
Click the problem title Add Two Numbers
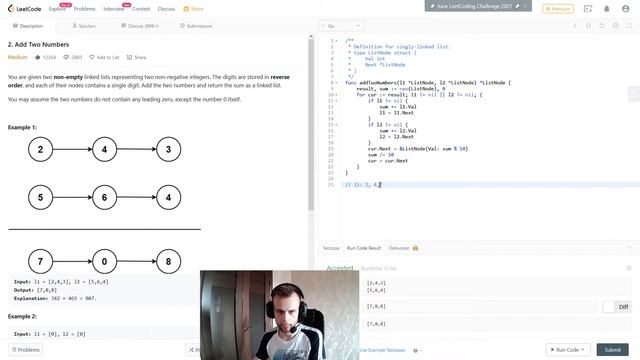tap(38, 44)
